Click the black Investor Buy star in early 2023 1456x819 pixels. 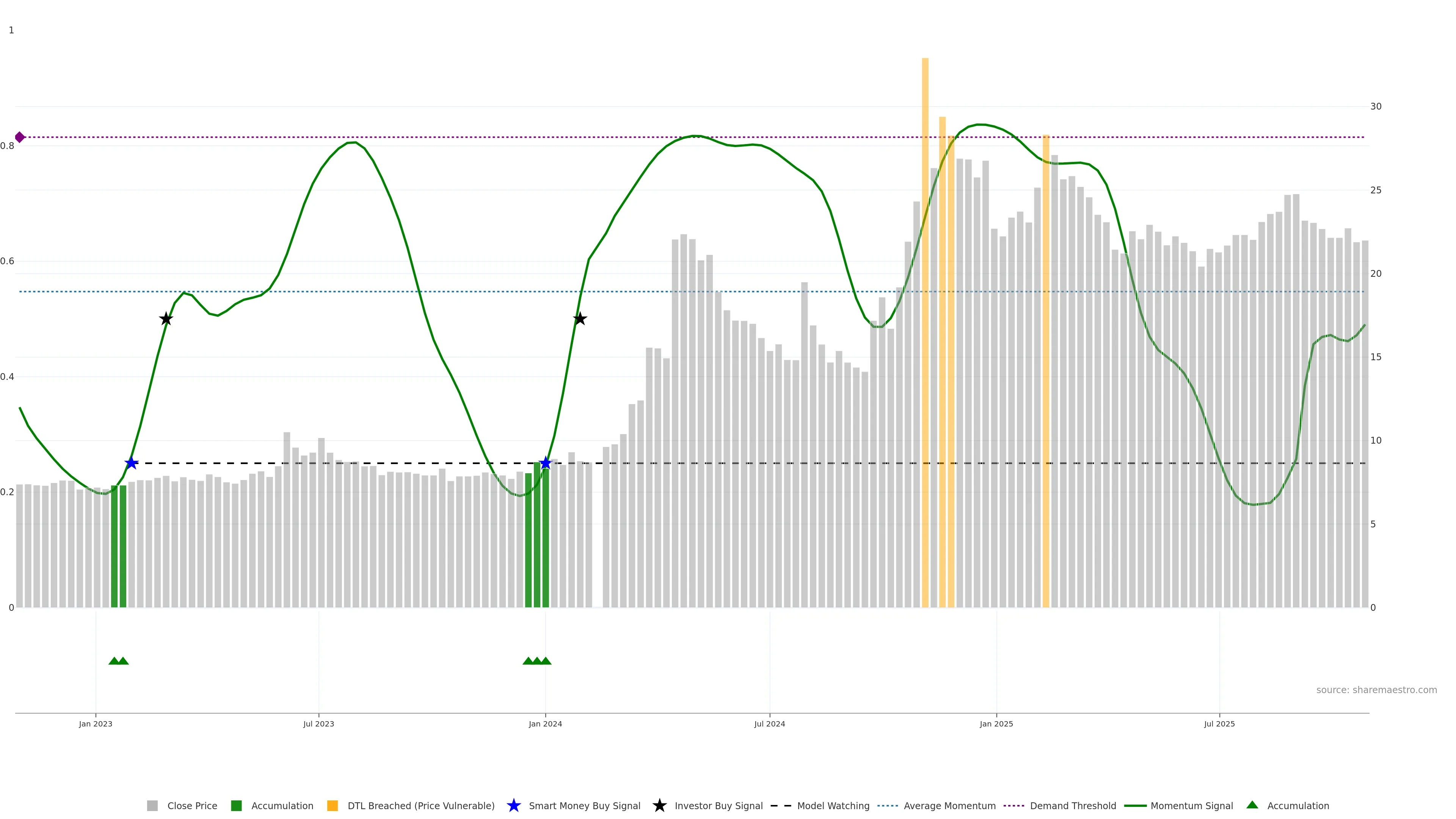point(166,319)
